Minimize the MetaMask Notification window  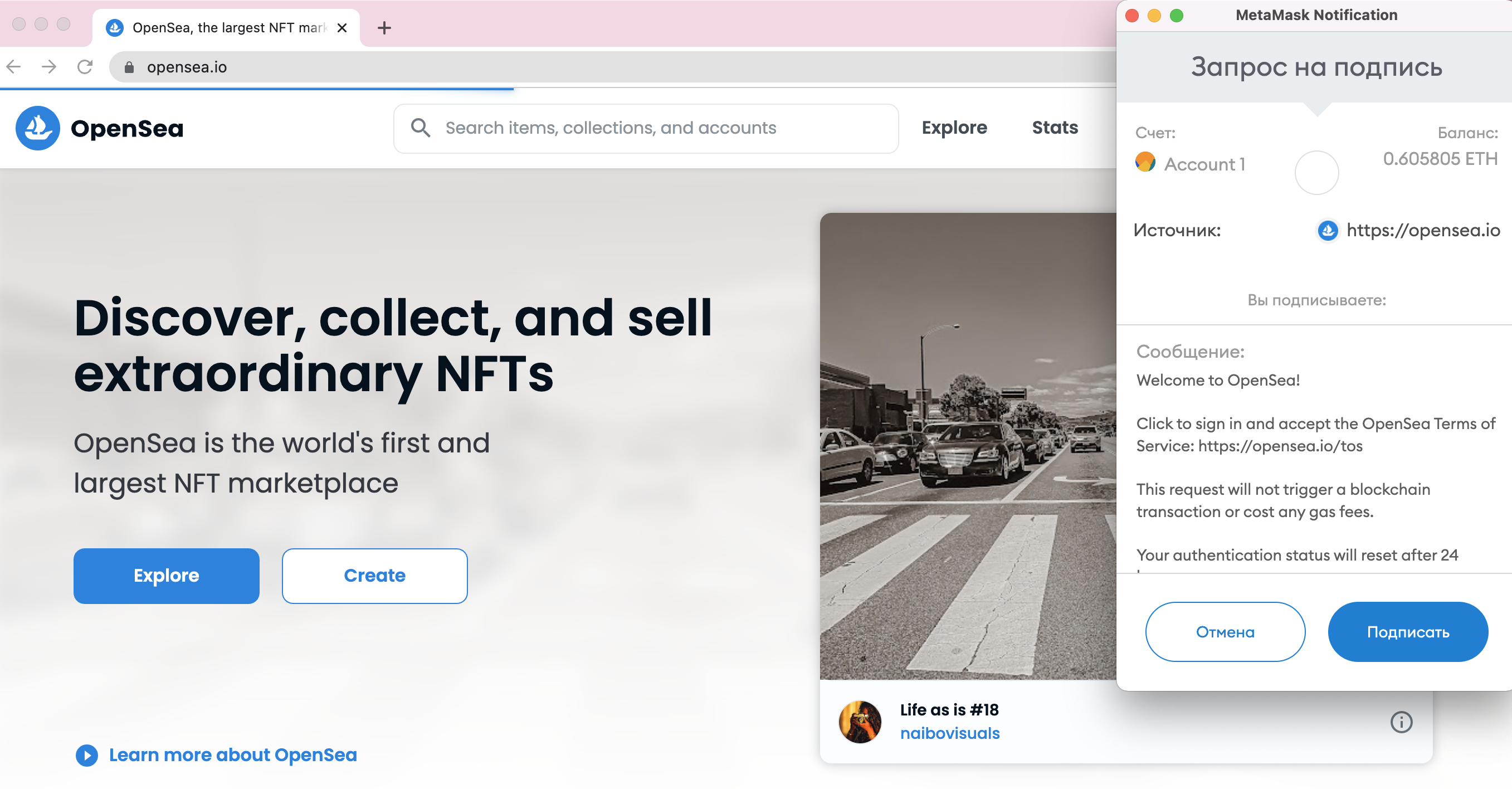(1154, 15)
